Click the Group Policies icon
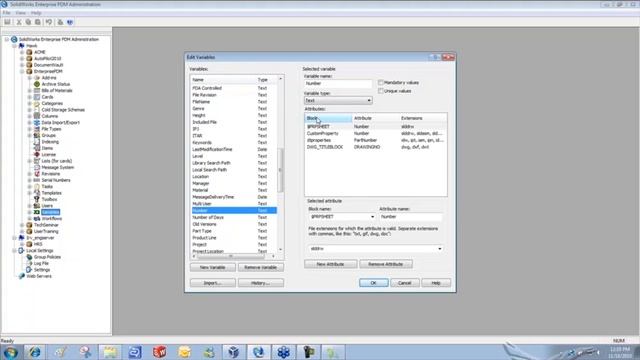Viewport: 640px width, 360px height. click(x=29, y=257)
